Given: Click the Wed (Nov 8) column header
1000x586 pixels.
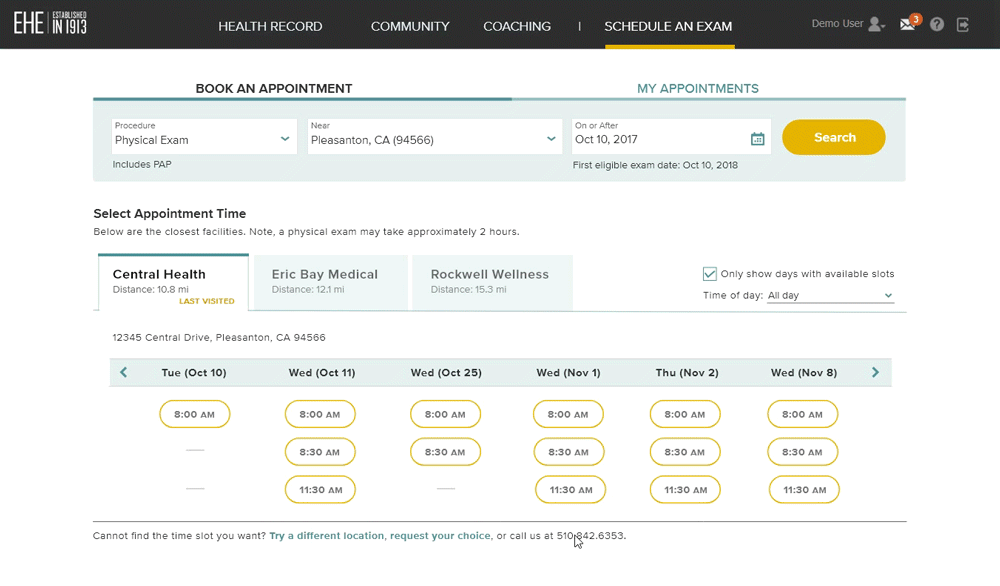Looking at the screenshot, I should [x=804, y=373].
